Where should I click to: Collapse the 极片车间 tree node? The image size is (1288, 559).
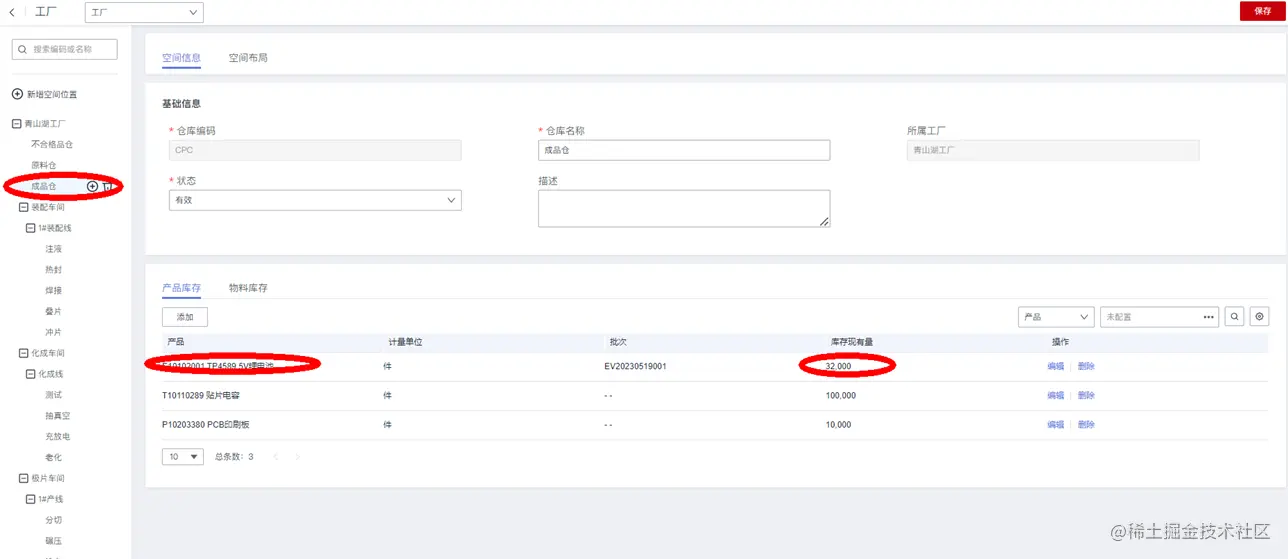click(x=23, y=478)
